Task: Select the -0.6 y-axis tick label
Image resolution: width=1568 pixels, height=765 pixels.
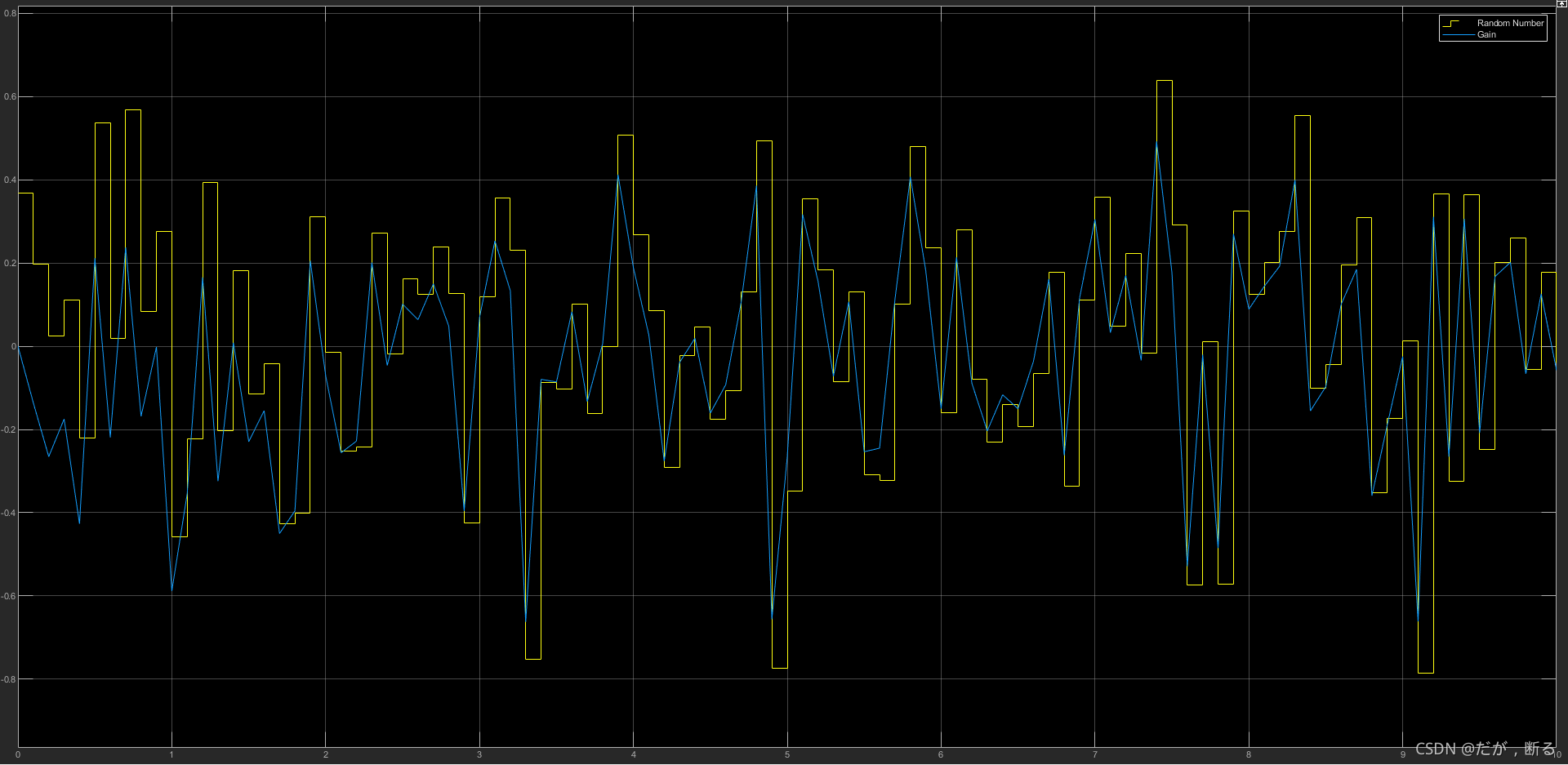Action: click(x=9, y=596)
